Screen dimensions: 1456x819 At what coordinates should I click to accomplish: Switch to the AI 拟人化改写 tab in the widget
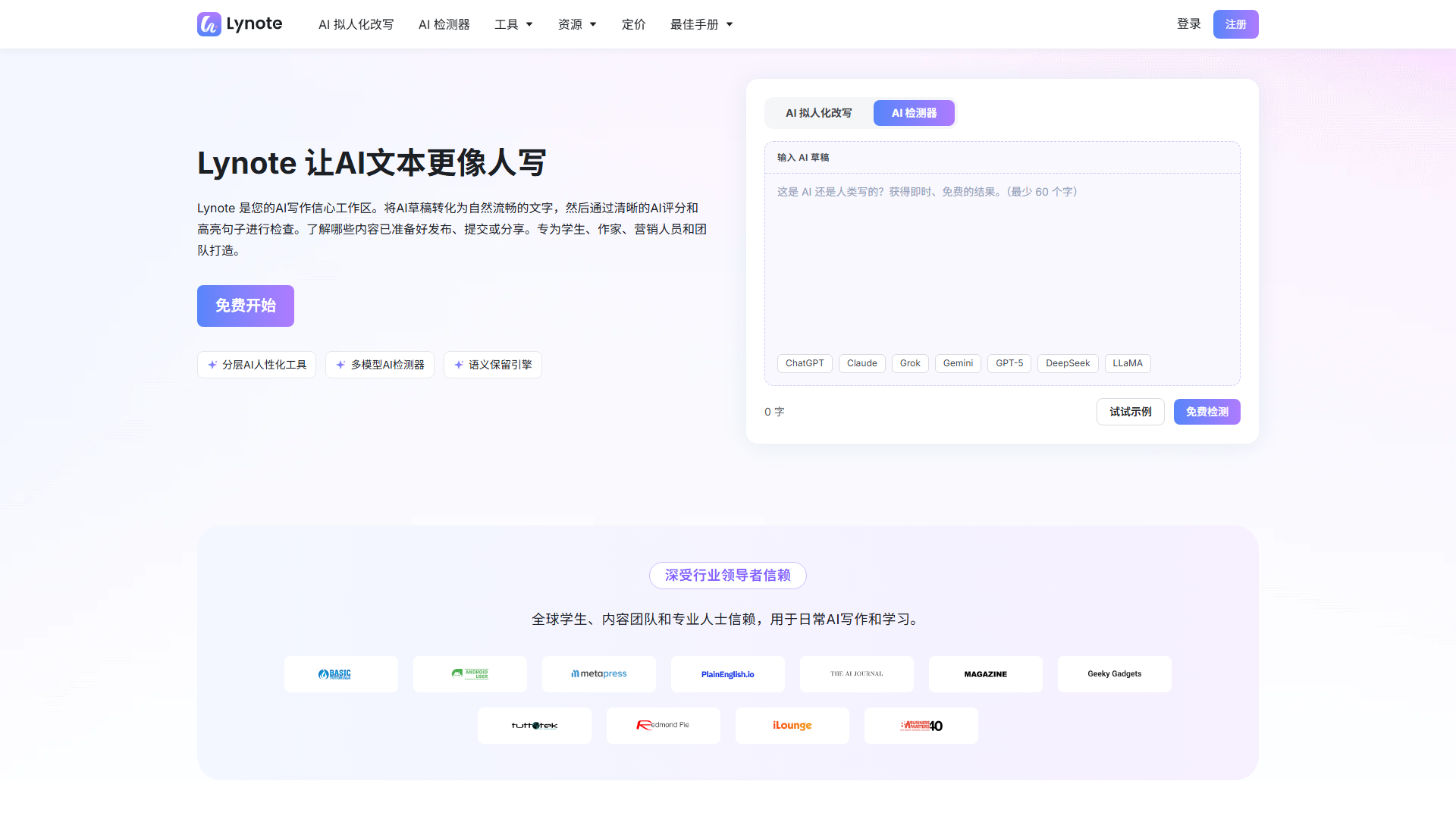pyautogui.click(x=819, y=113)
